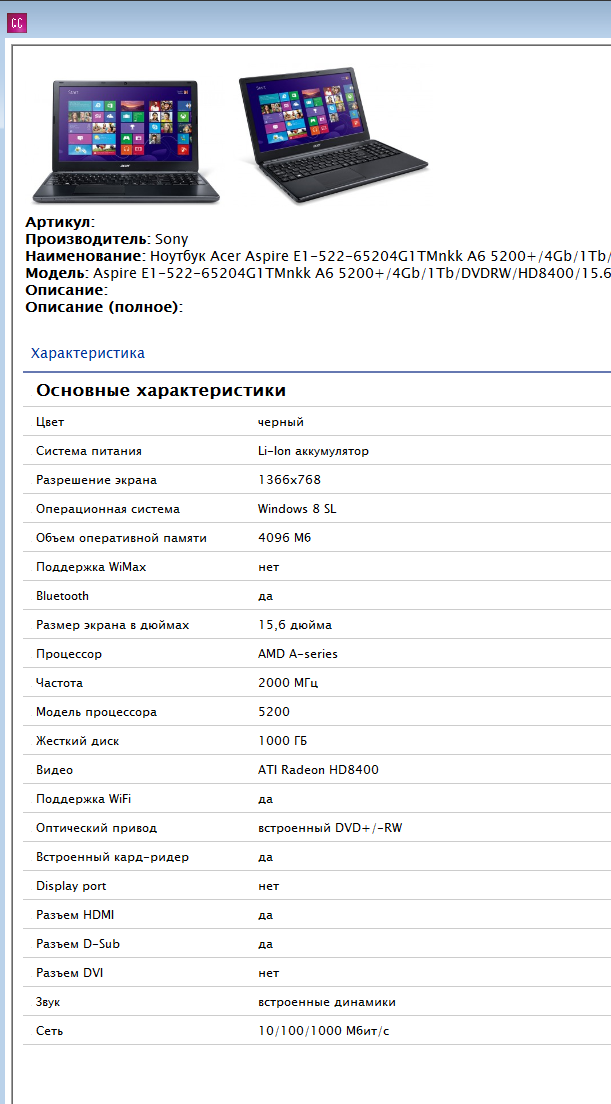Click the Производитель value Sony
611x1104 pixels.
[171, 239]
